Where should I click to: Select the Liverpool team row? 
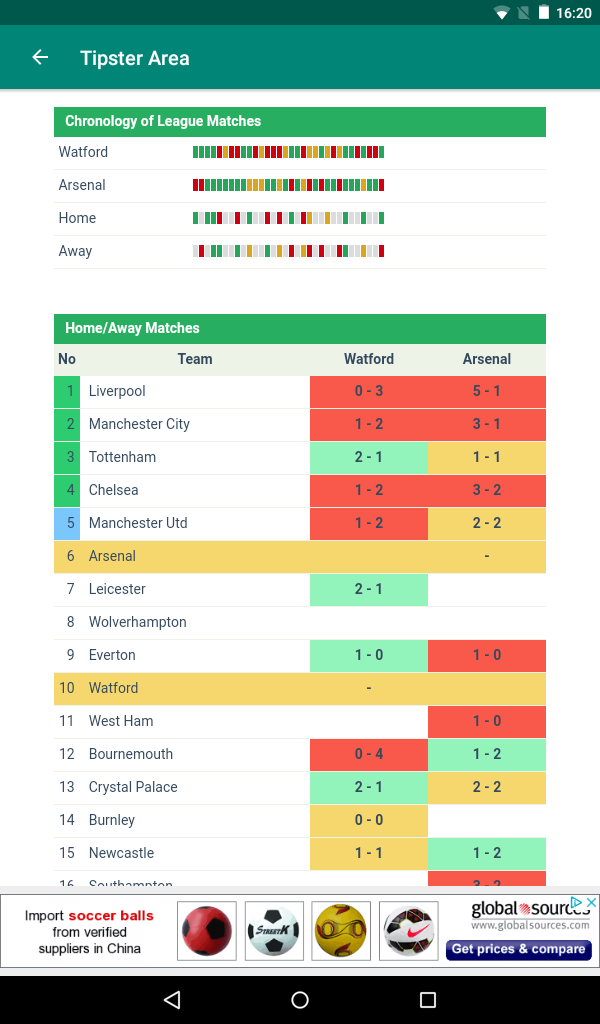pyautogui.click(x=300, y=392)
